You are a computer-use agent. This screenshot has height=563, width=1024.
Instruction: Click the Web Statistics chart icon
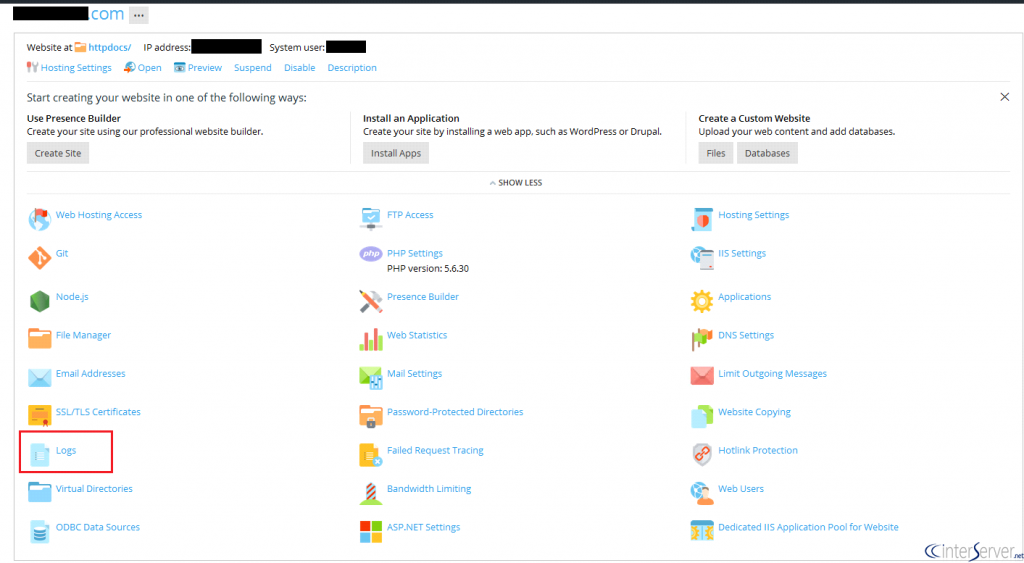tap(371, 340)
